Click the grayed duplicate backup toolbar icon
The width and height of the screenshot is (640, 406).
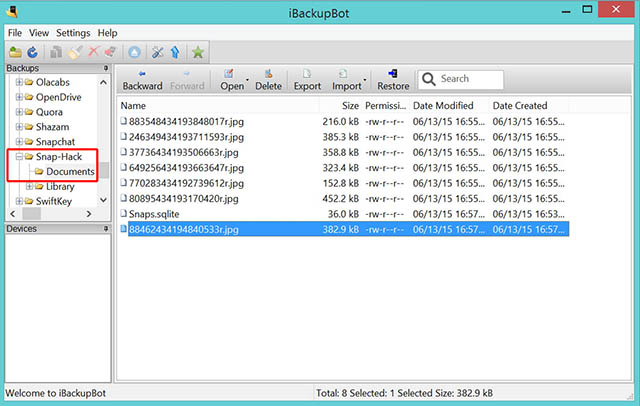pyautogui.click(x=56, y=52)
